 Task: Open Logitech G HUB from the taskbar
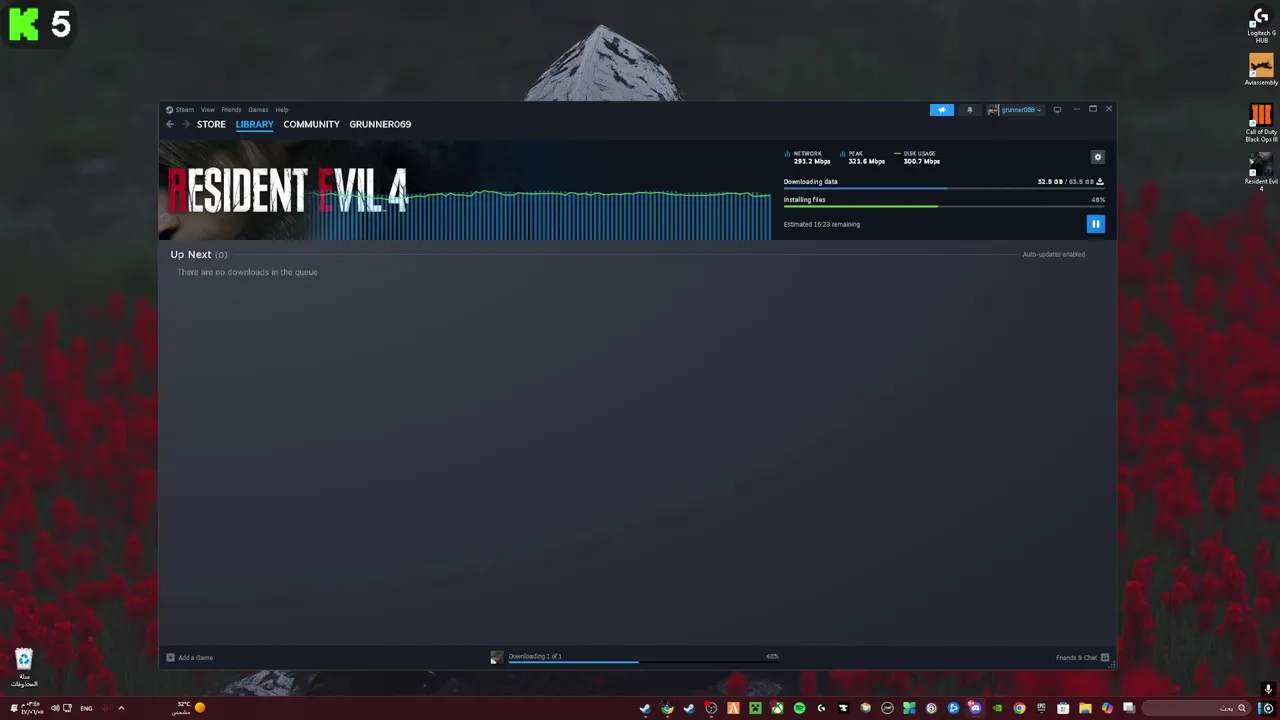[x=821, y=708]
